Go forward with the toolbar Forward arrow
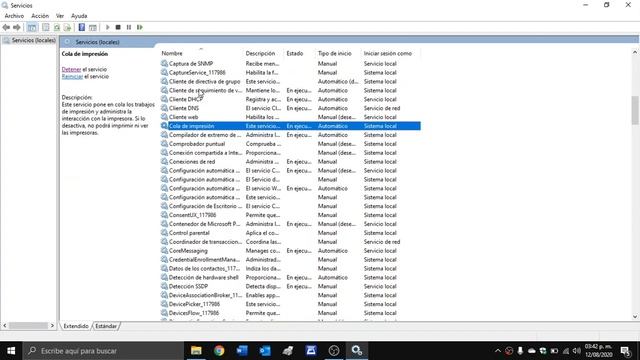 (17, 27)
